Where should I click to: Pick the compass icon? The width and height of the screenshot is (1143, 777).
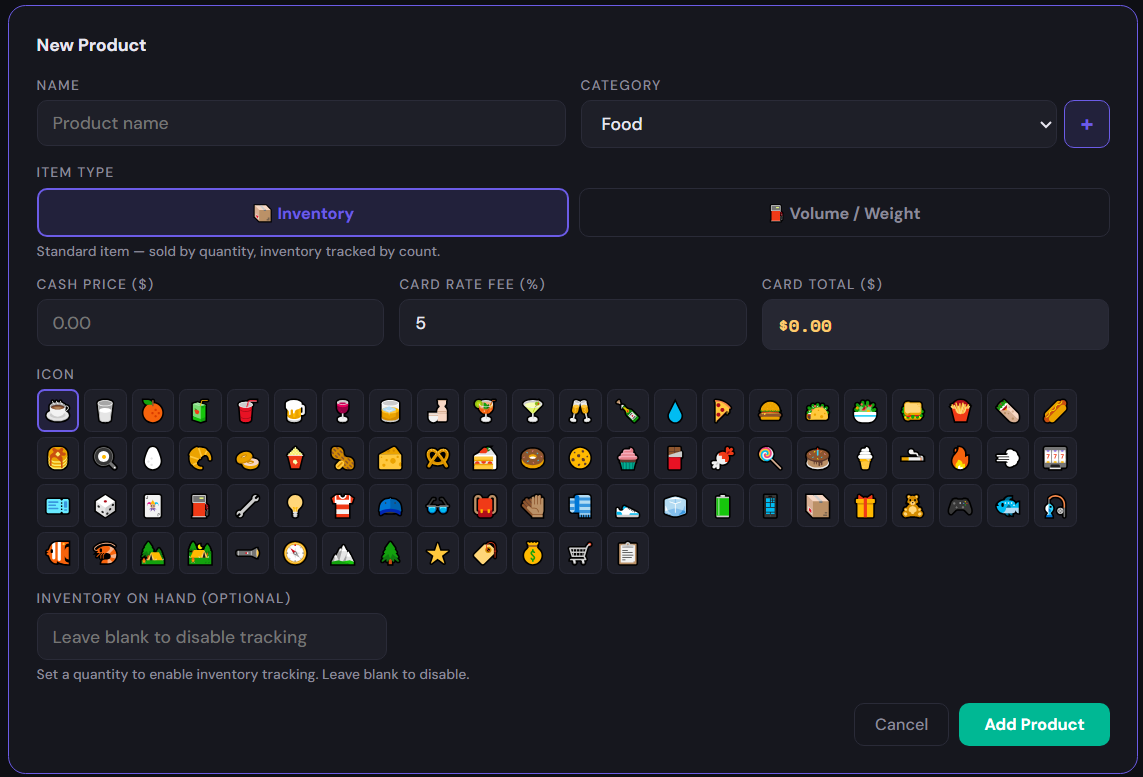click(x=295, y=553)
